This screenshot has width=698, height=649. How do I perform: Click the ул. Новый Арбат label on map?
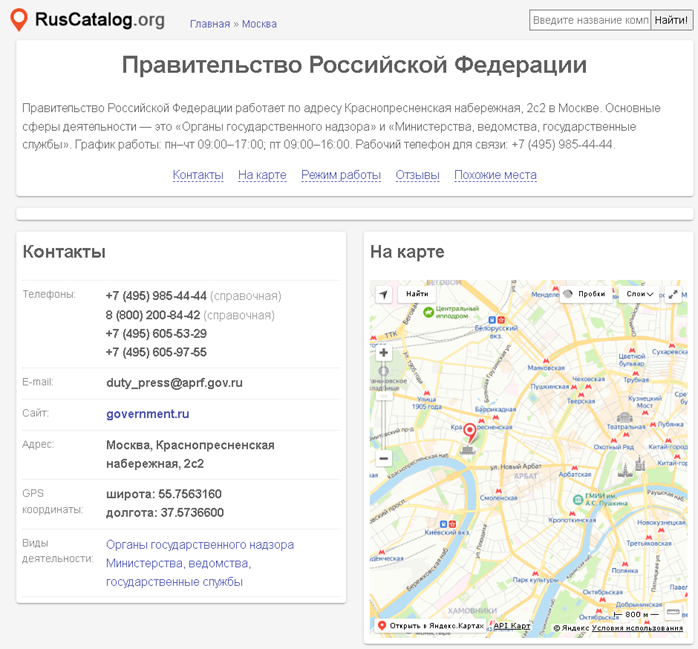click(515, 466)
